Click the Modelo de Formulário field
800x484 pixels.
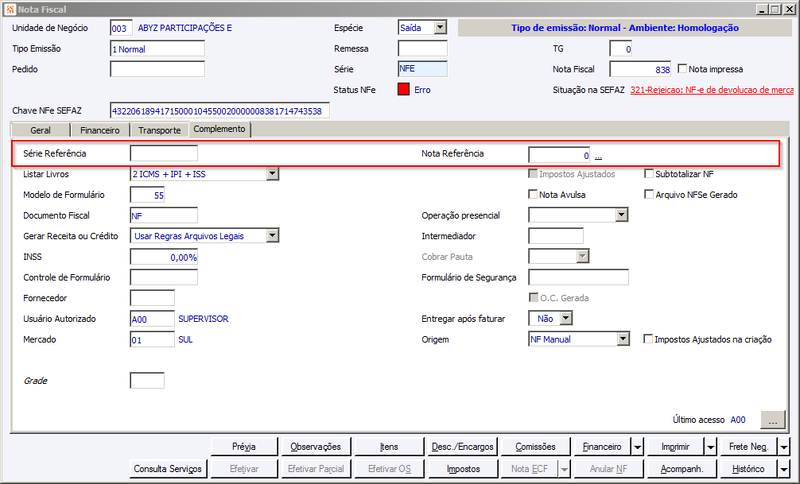(147, 195)
